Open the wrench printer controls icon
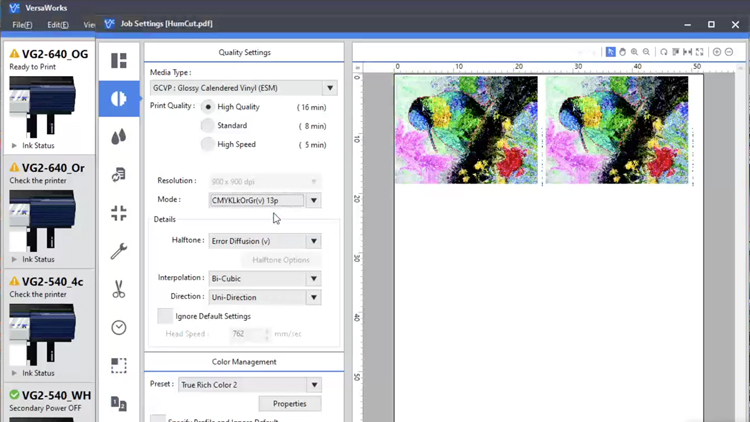 coord(119,252)
